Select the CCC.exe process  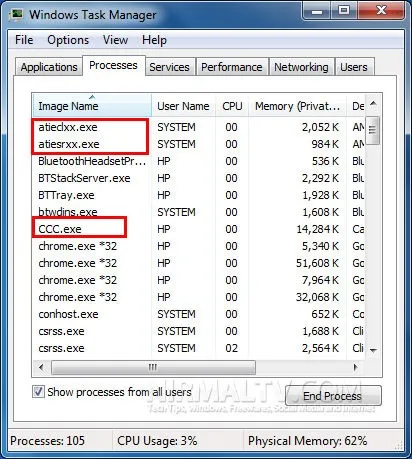coord(198,229)
